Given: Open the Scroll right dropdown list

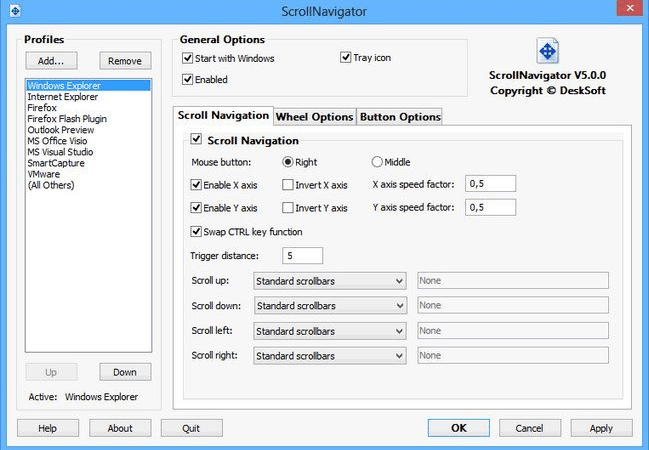Looking at the screenshot, I should (330, 356).
